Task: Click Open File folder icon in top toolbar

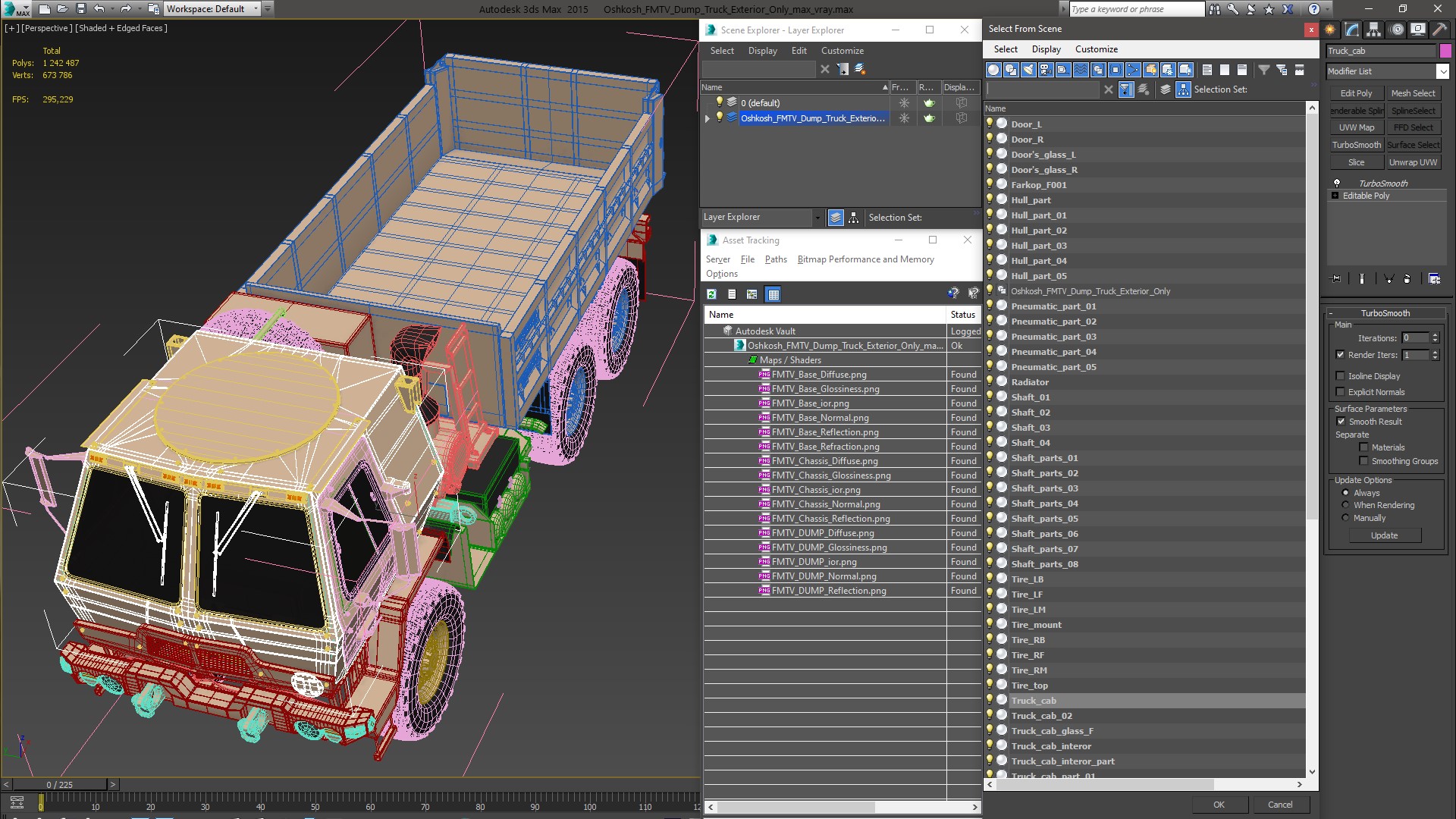Action: click(63, 9)
